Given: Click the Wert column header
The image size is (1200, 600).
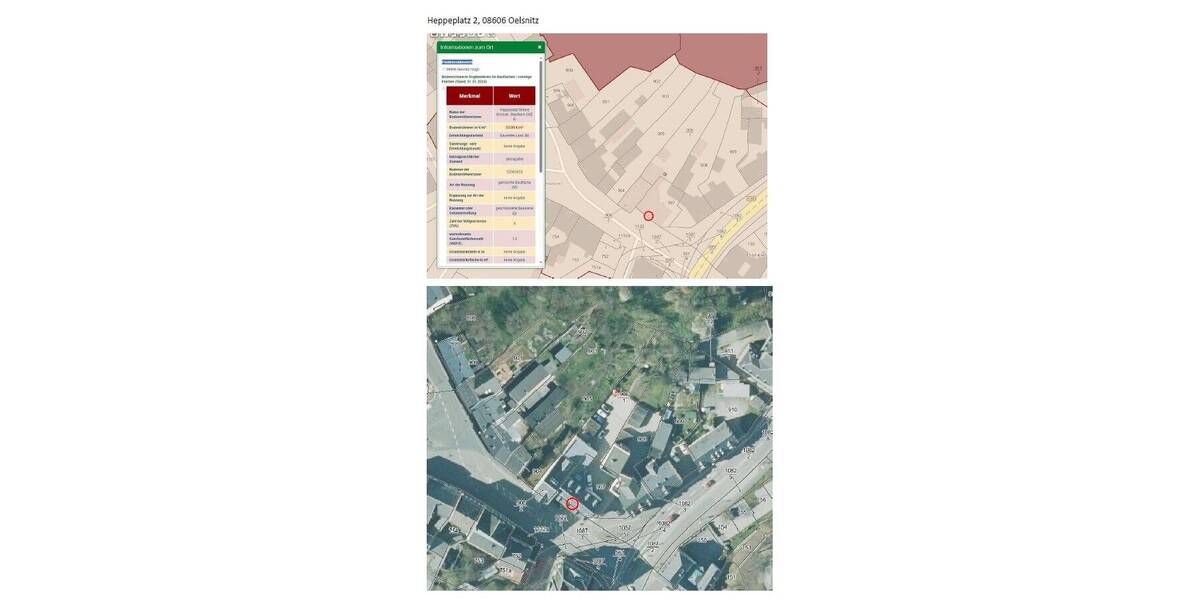Looking at the screenshot, I should point(514,95).
